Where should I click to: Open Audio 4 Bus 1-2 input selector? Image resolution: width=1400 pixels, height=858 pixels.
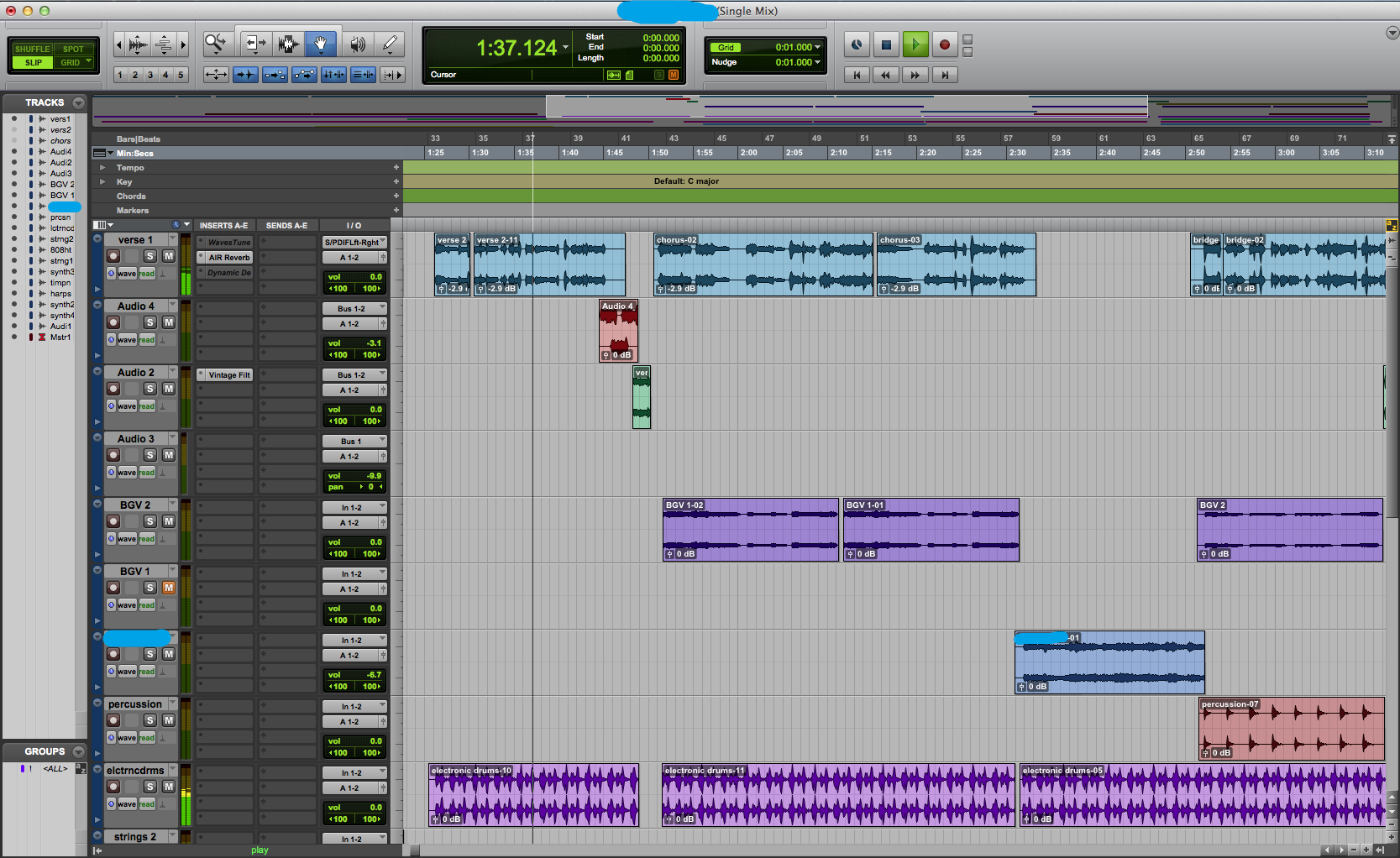tap(354, 308)
